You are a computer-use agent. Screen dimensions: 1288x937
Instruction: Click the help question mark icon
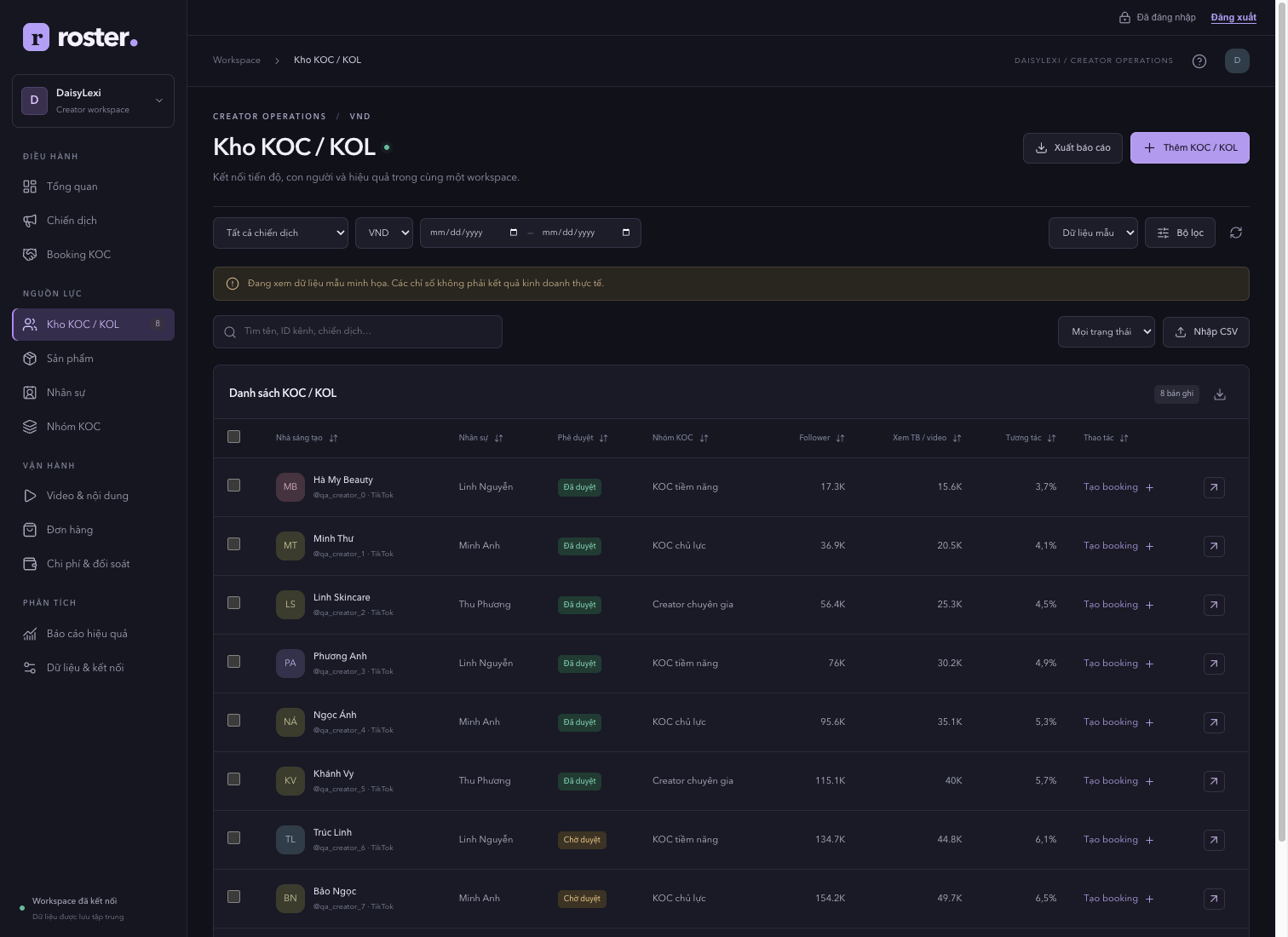[x=1199, y=60]
